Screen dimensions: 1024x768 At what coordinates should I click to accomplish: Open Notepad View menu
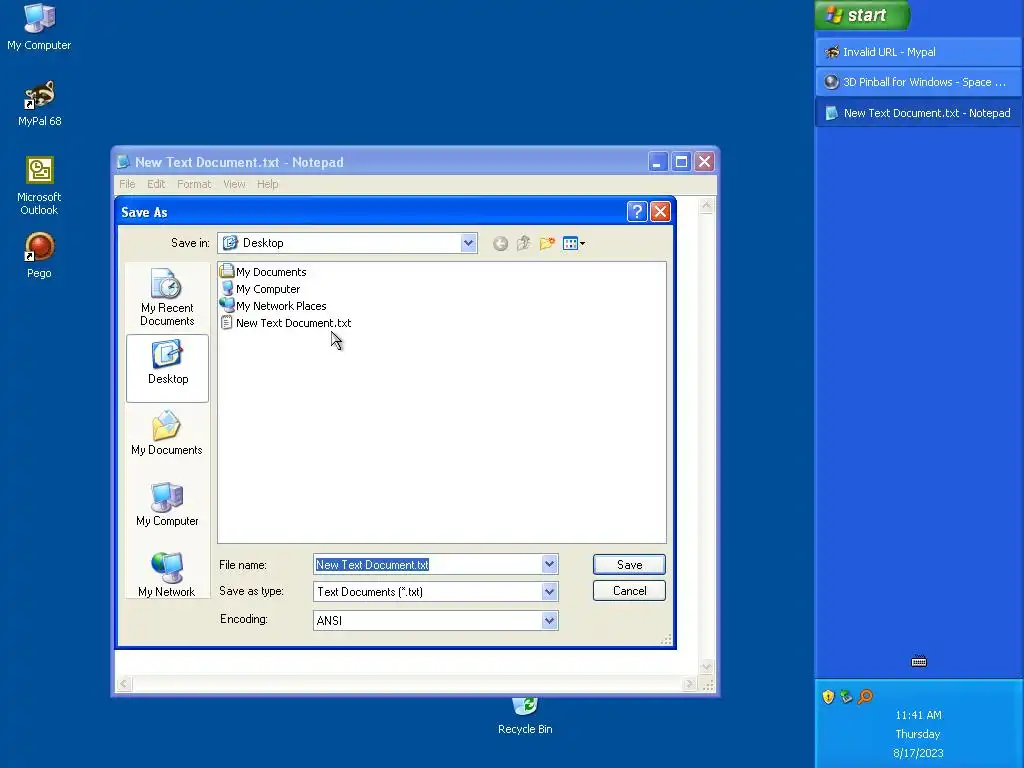(234, 184)
